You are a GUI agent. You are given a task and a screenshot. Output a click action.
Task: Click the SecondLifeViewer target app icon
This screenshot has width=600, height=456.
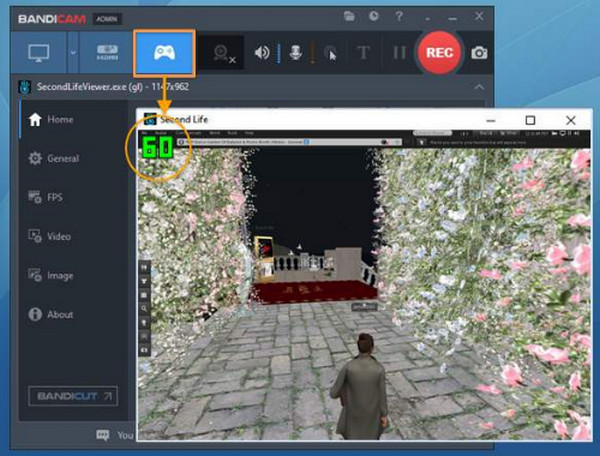coord(25,87)
